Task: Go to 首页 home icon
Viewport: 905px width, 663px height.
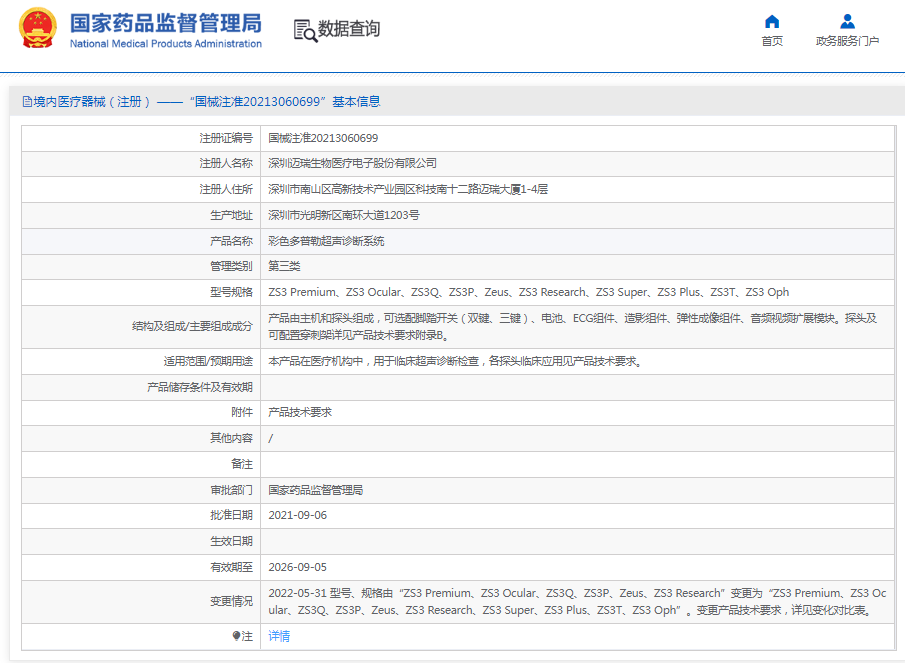Action: (x=772, y=22)
